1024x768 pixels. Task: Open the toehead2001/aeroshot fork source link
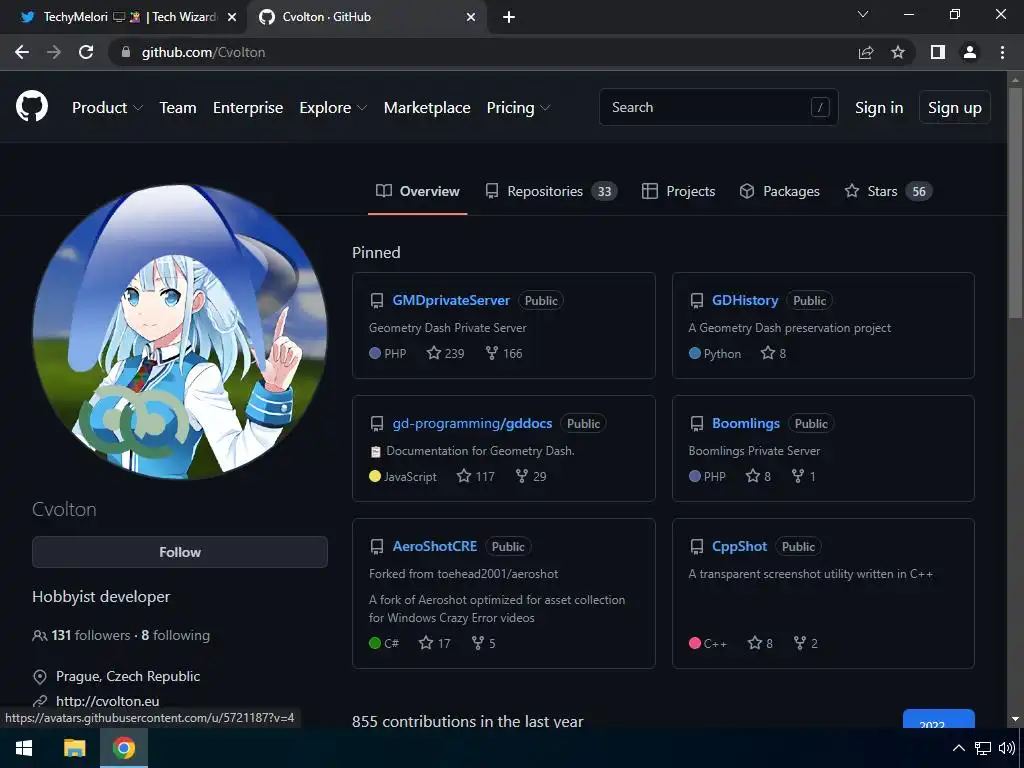point(498,574)
